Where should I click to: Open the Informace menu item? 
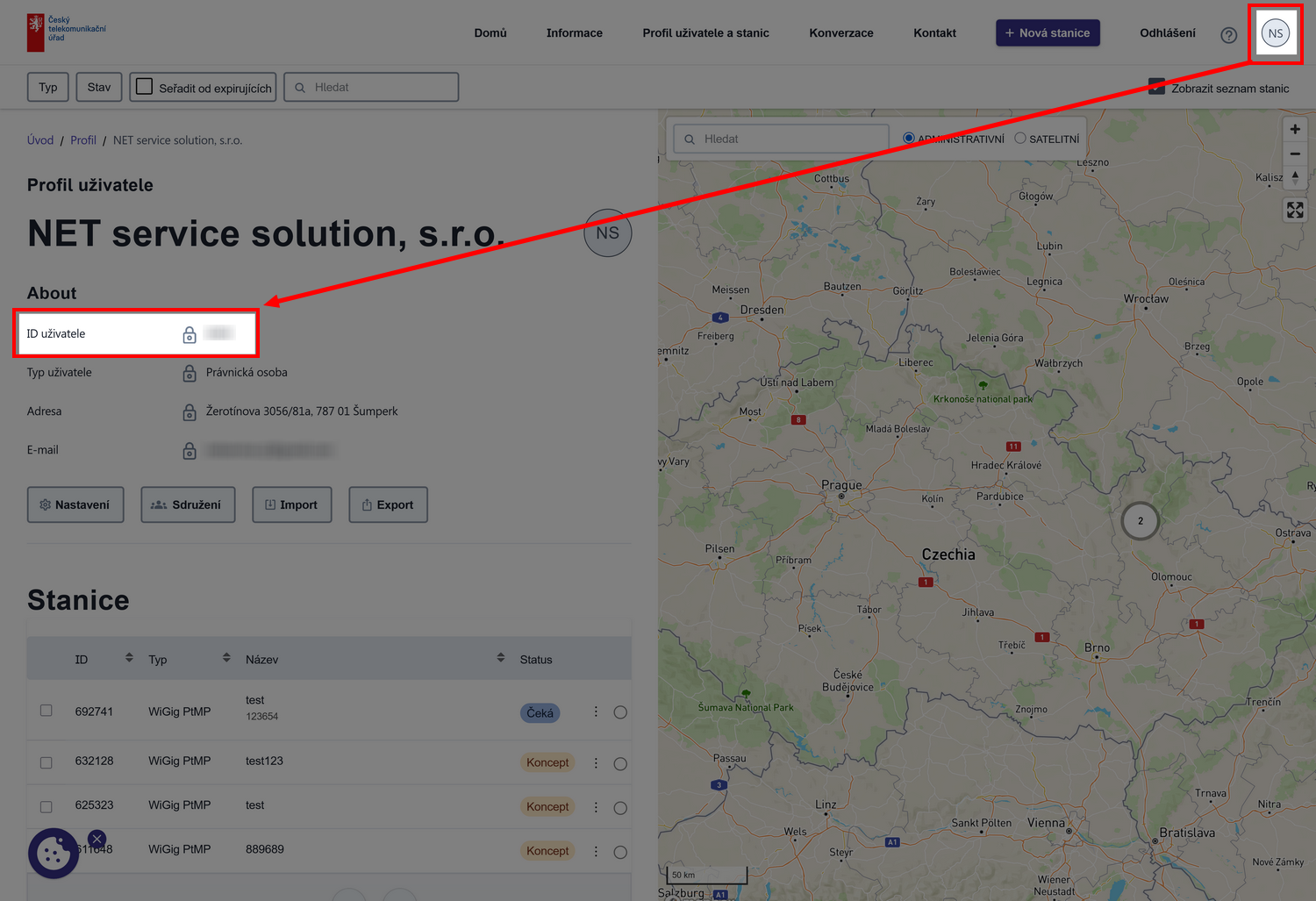pos(575,33)
